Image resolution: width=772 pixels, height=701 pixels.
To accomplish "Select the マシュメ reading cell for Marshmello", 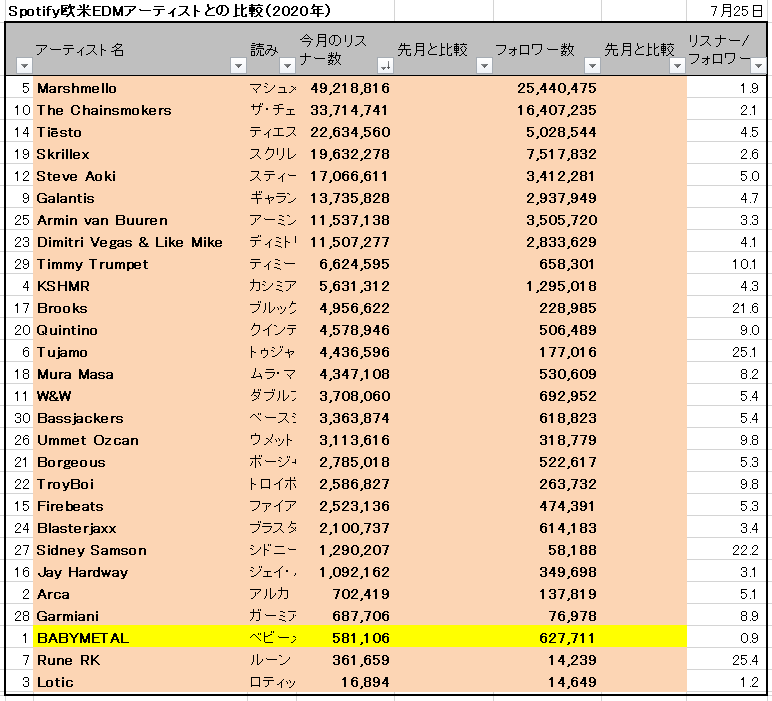I will pos(272,88).
